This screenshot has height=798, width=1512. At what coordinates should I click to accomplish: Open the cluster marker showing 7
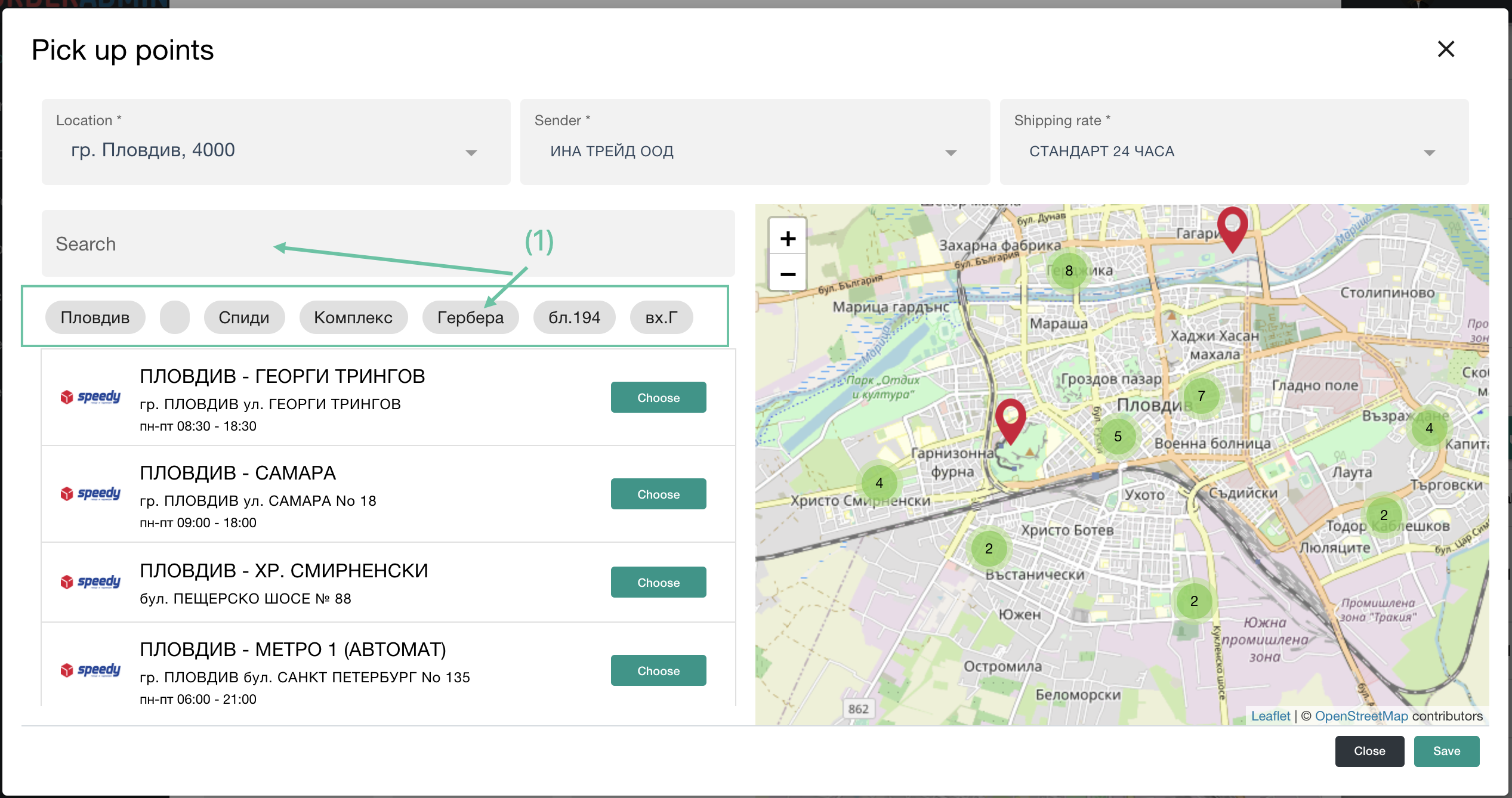(1201, 395)
